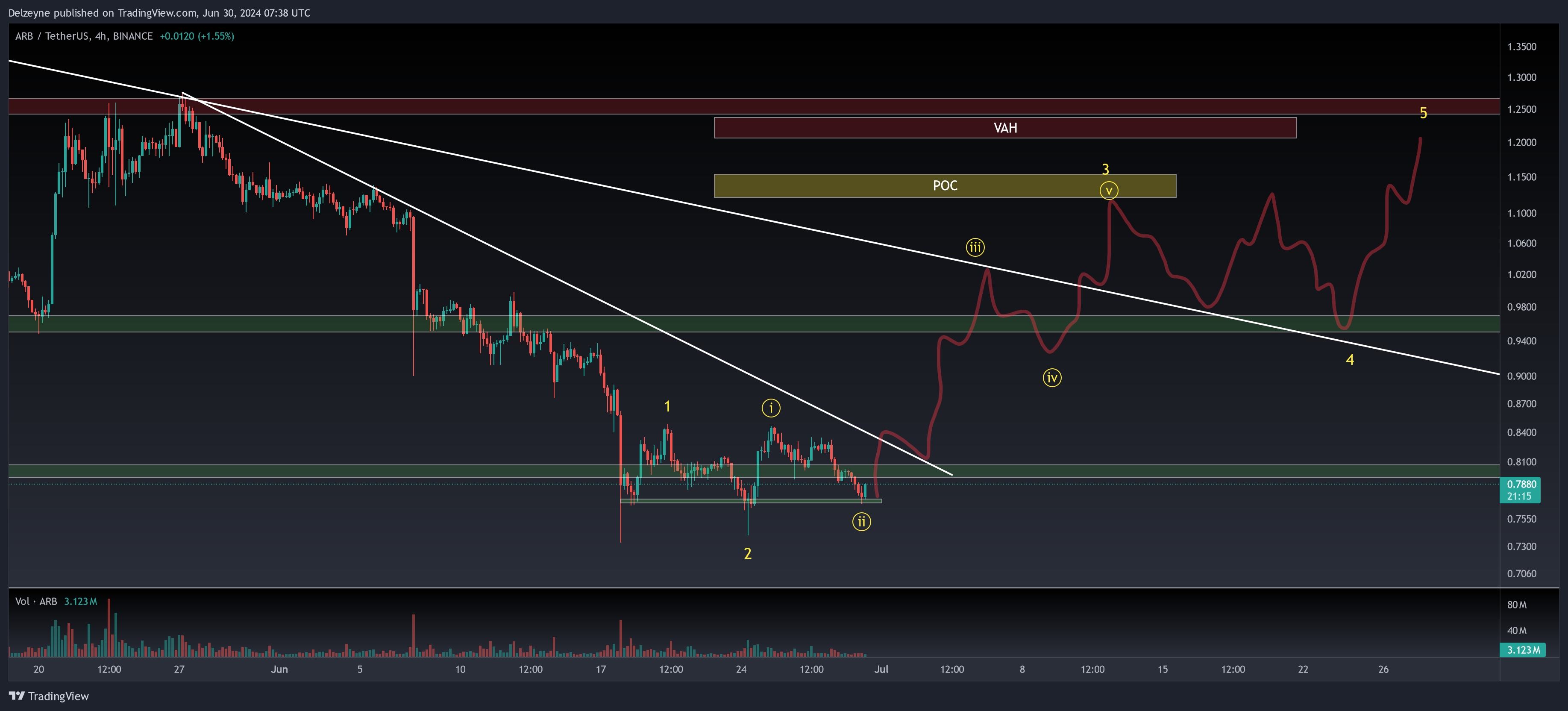Select yellow wave label 5

coord(1423,113)
